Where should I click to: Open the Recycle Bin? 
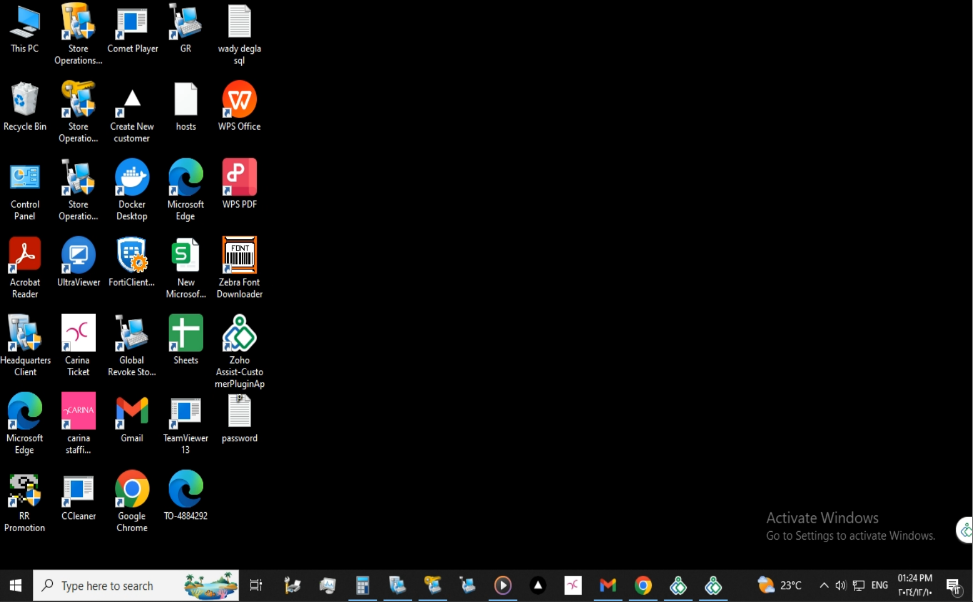[25, 107]
